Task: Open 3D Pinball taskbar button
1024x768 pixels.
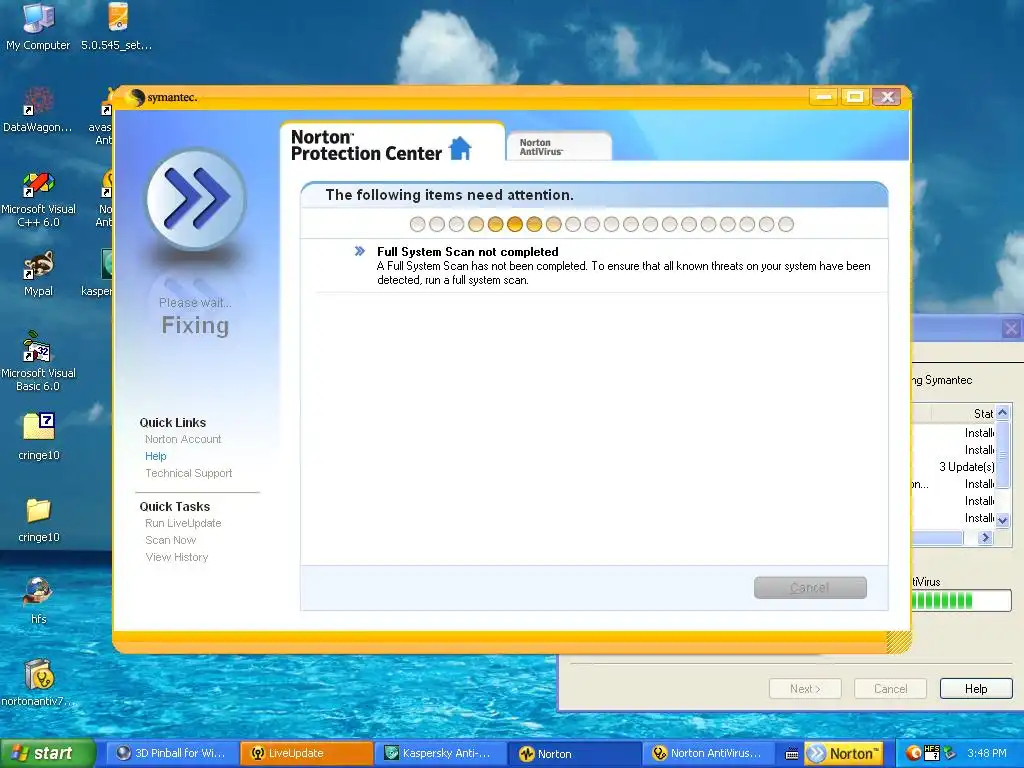Action: (171, 753)
